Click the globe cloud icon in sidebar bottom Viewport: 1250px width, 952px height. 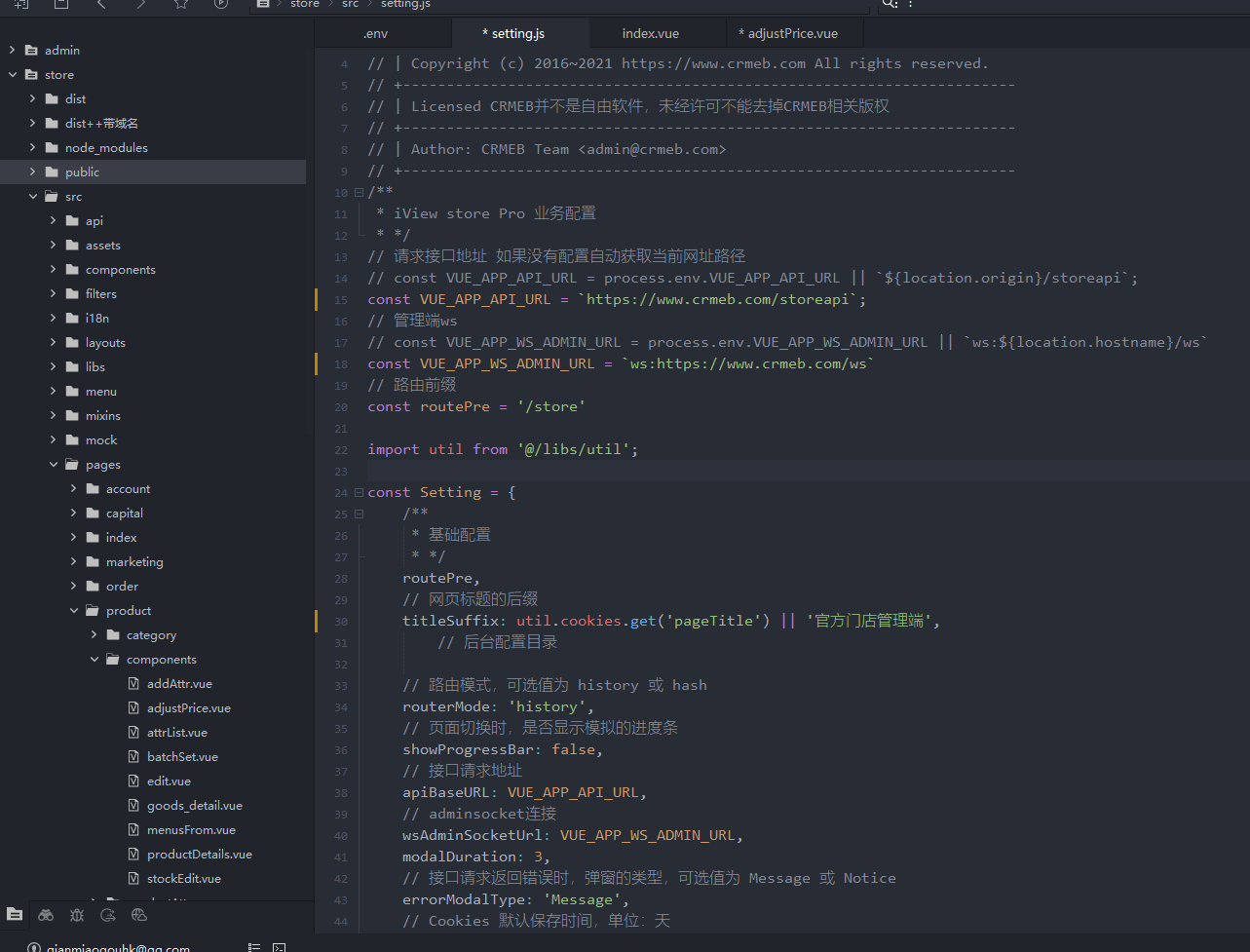[x=139, y=915]
